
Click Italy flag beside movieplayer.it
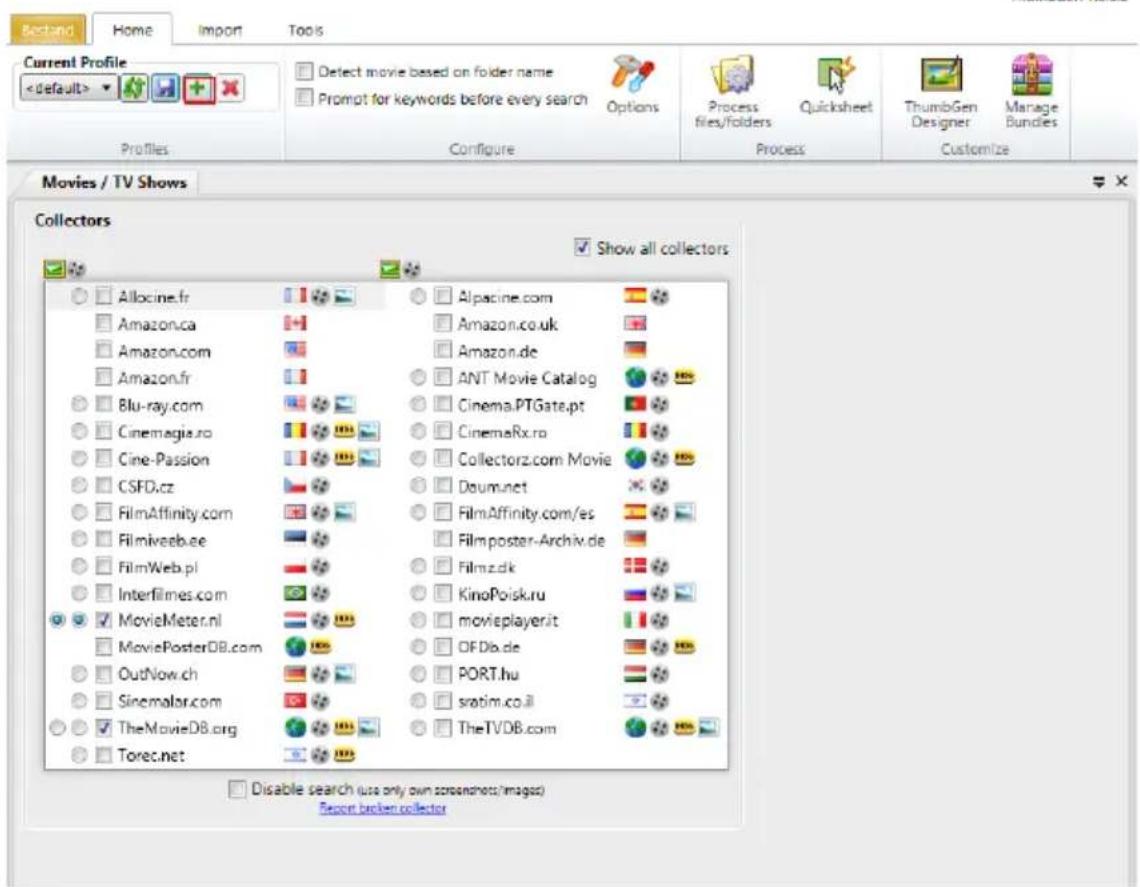[635, 620]
